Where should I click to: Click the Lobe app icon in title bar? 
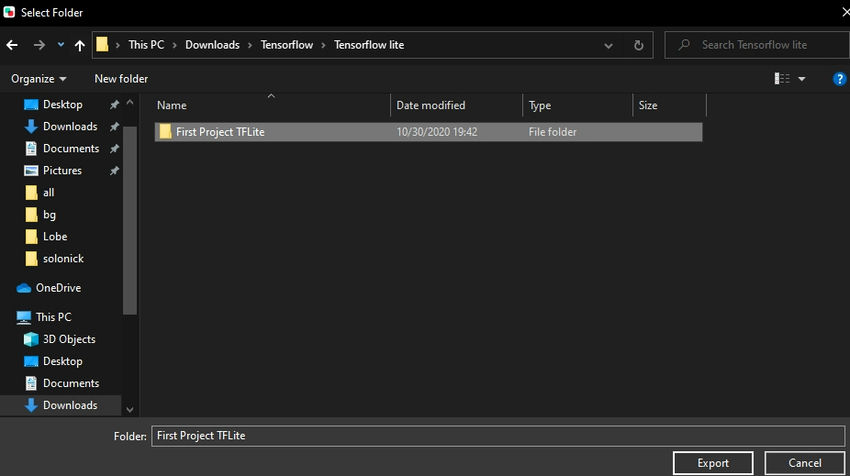click(9, 12)
